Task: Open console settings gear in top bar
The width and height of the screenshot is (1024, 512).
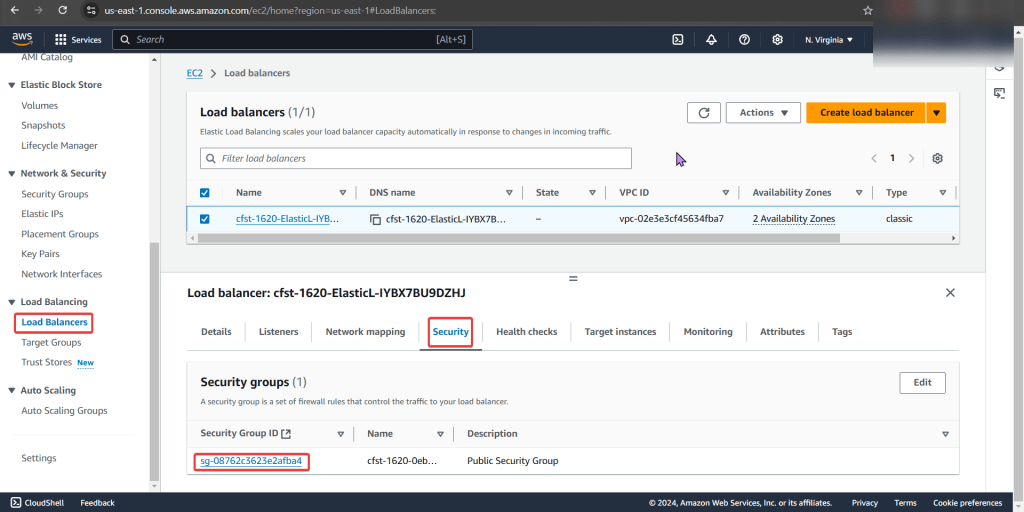Action: pyautogui.click(x=777, y=40)
